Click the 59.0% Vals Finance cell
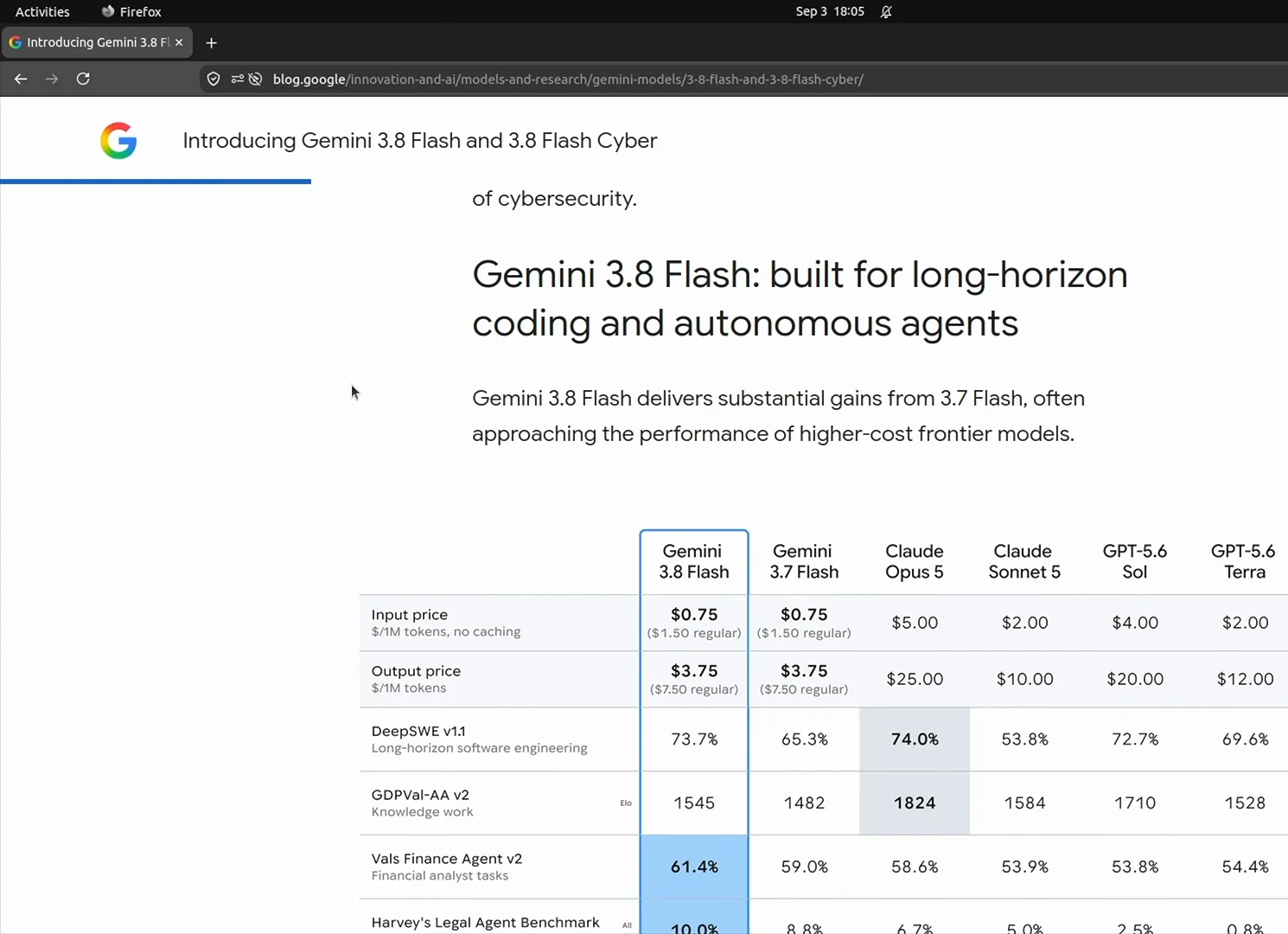The height and width of the screenshot is (934, 1288). coord(804,867)
